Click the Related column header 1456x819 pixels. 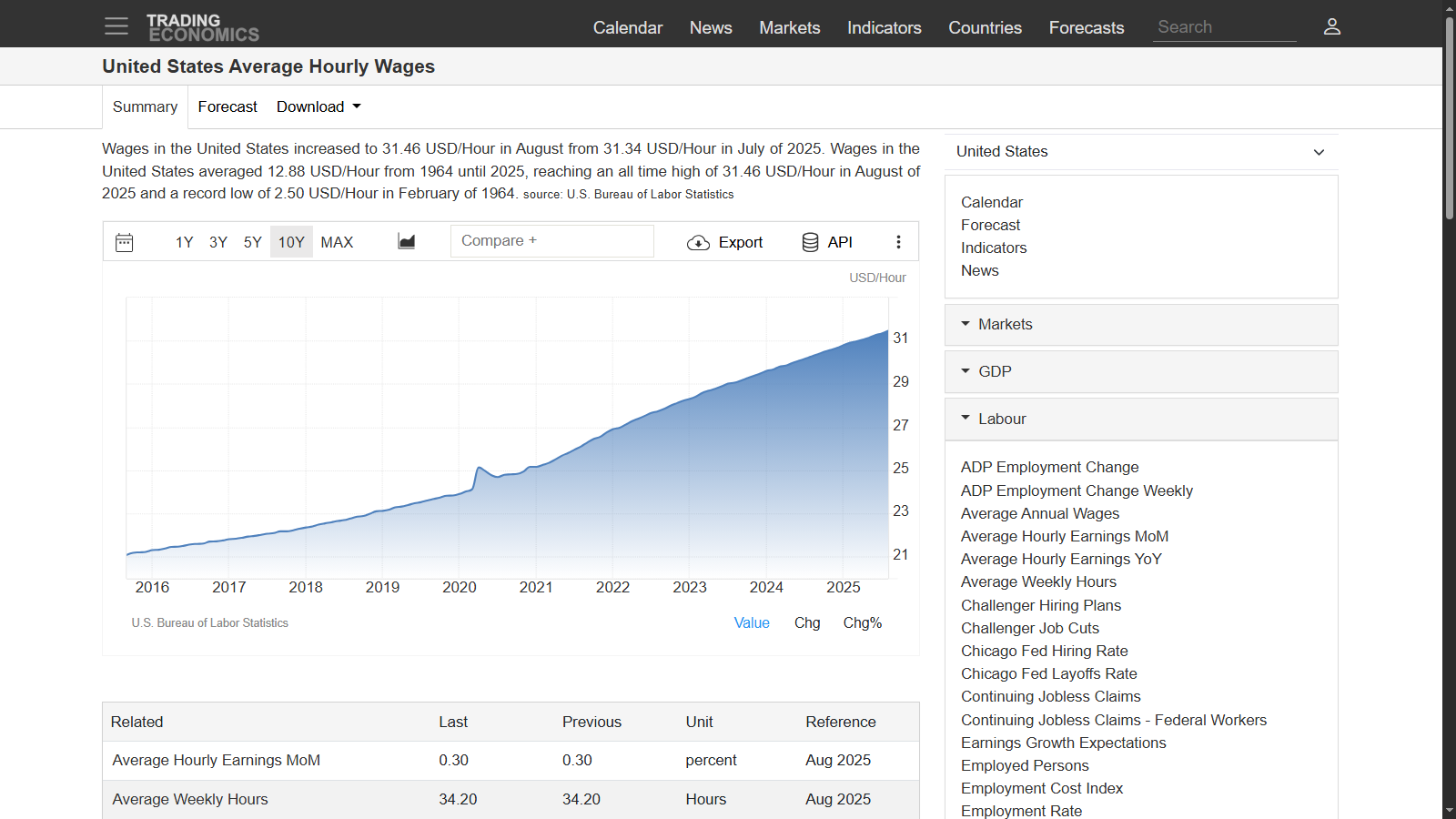(136, 722)
